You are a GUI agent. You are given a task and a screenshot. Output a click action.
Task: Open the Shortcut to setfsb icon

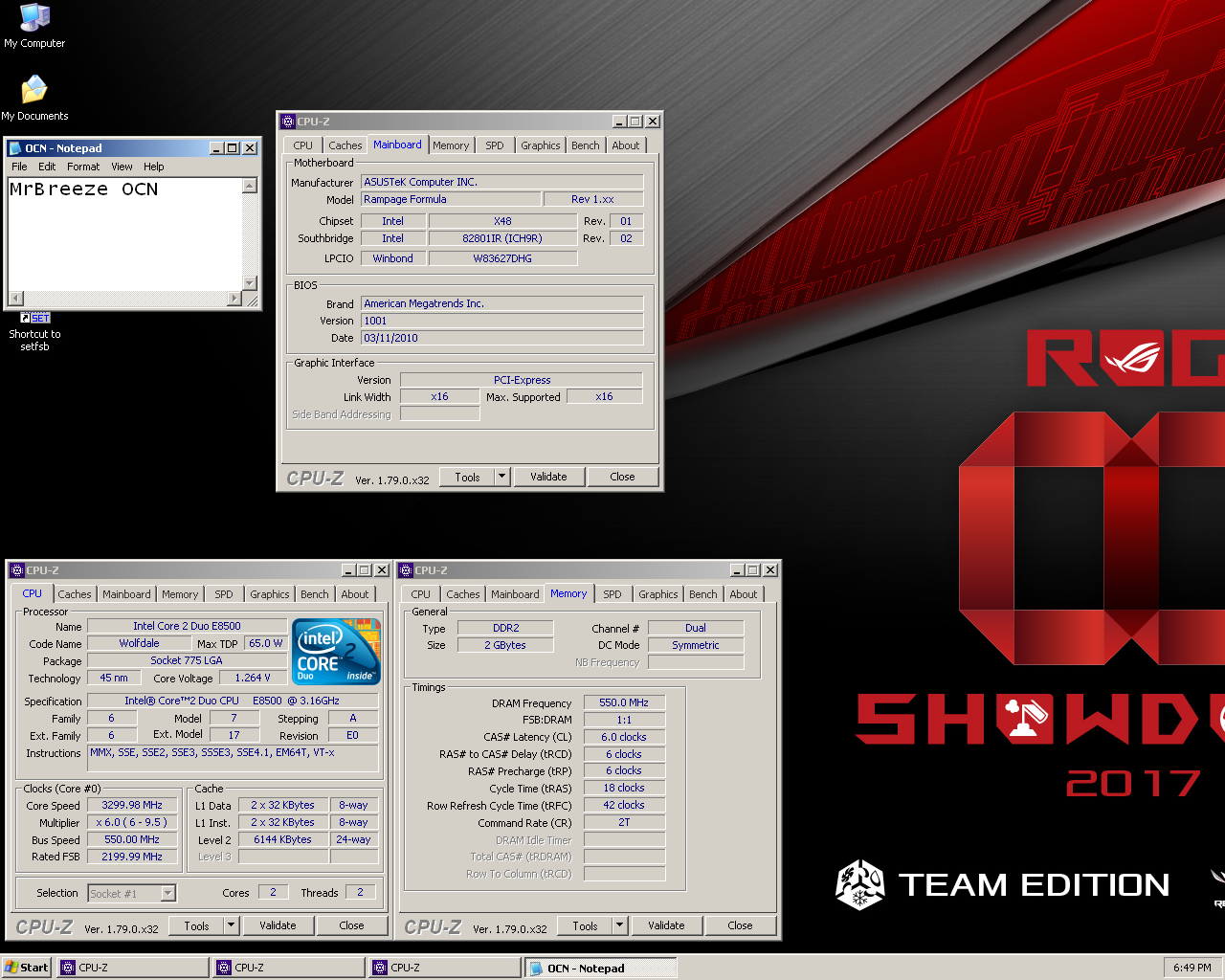[34, 332]
